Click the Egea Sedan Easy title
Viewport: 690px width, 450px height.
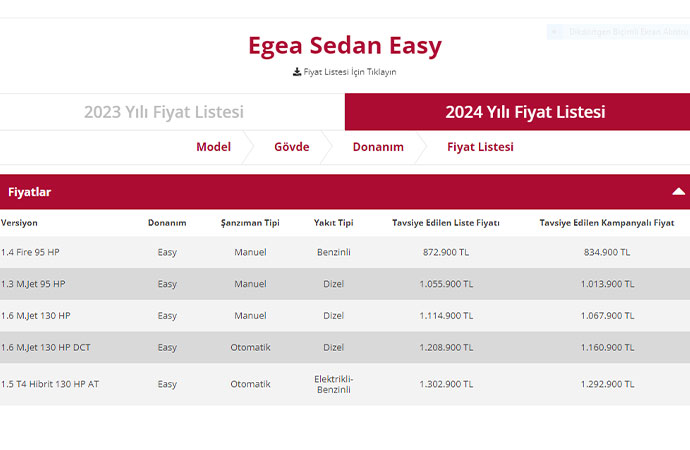(x=344, y=46)
